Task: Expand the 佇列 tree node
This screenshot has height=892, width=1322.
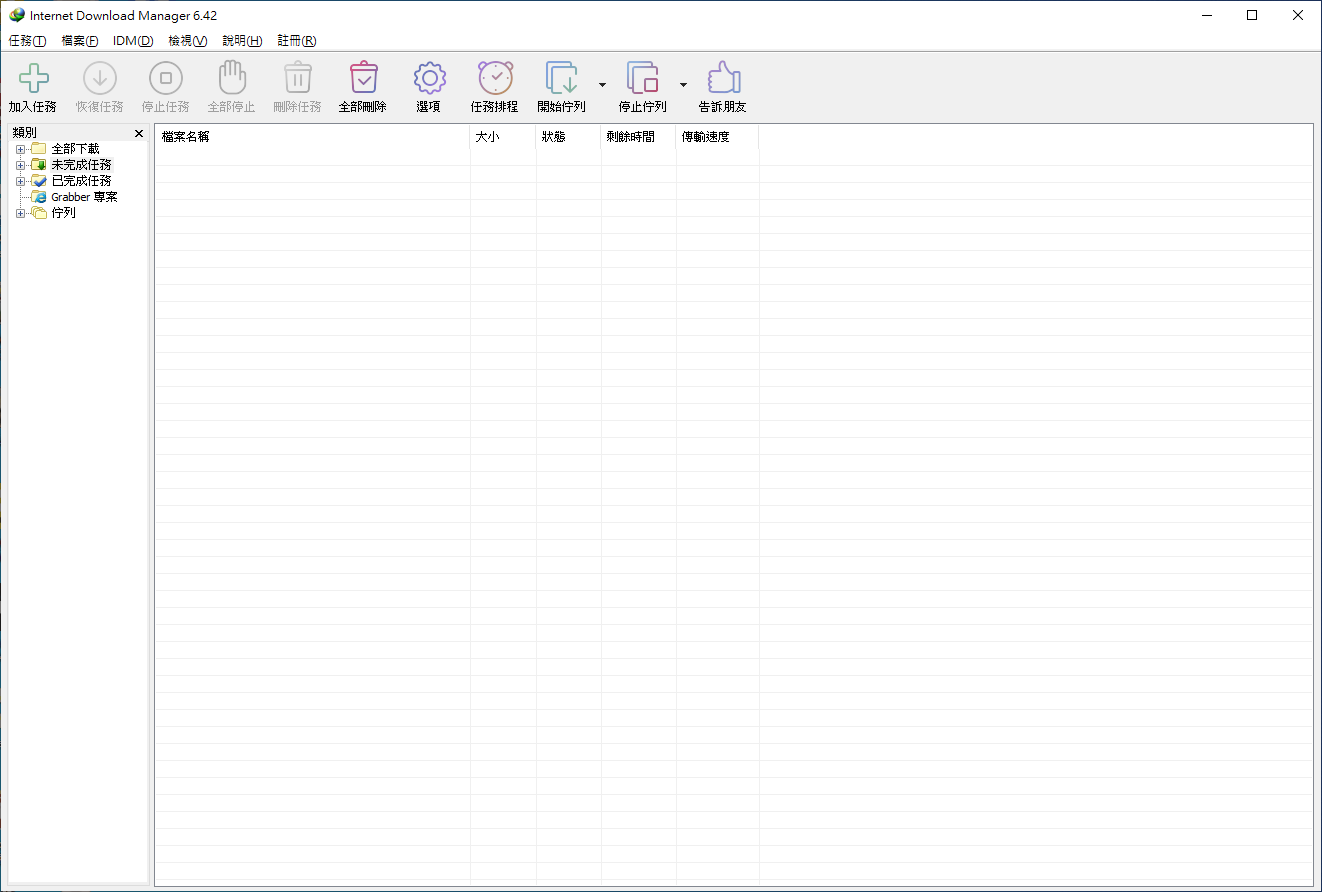Action: pyautogui.click(x=20, y=213)
